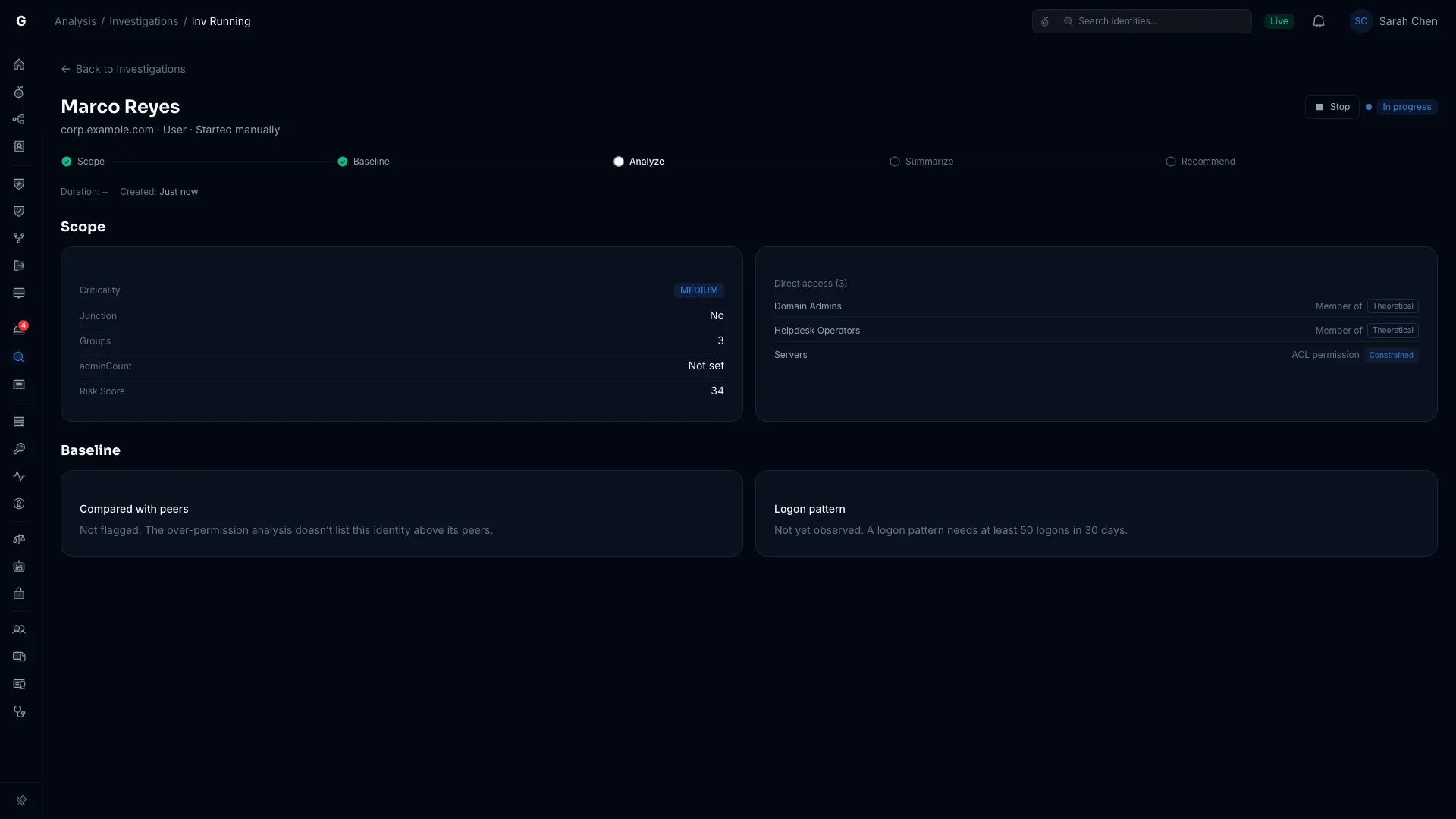Select the magnifier investigations sidebar icon

(x=19, y=357)
